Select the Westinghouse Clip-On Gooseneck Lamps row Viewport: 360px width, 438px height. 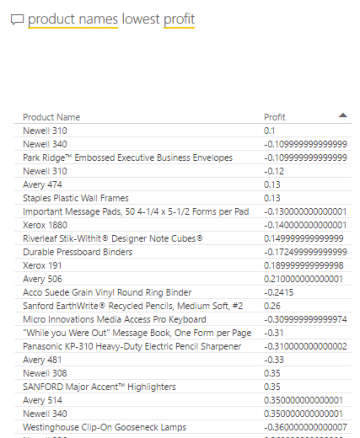[x=183, y=427]
